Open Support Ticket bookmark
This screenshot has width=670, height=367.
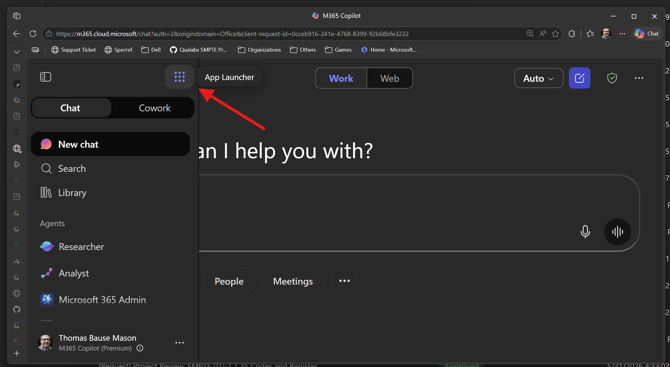pos(73,50)
